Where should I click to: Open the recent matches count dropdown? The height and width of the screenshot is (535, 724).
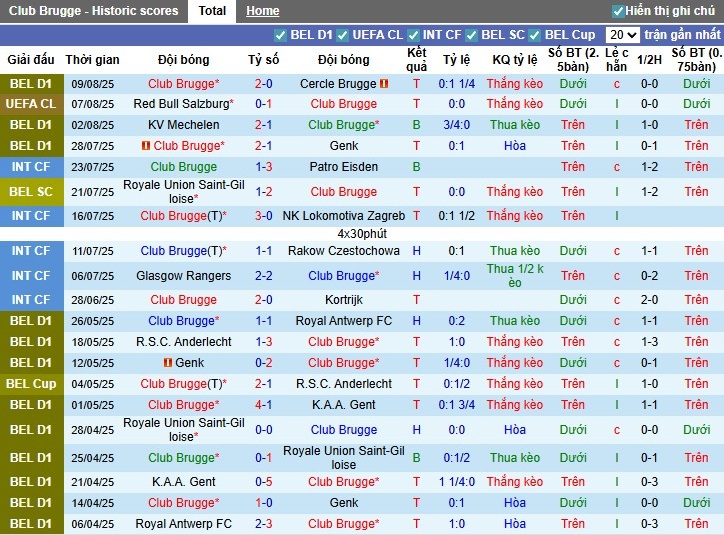tap(622, 35)
